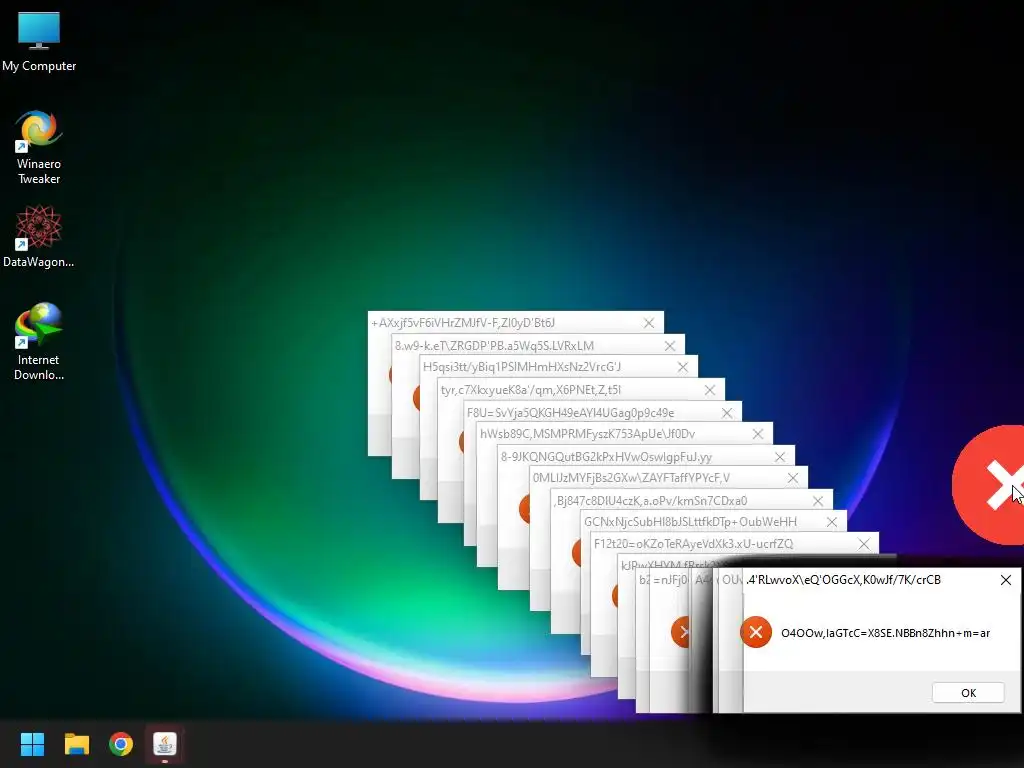Click the title bar text 0MLIJzMYFjBs2GXw\ZAYF

pos(632,478)
